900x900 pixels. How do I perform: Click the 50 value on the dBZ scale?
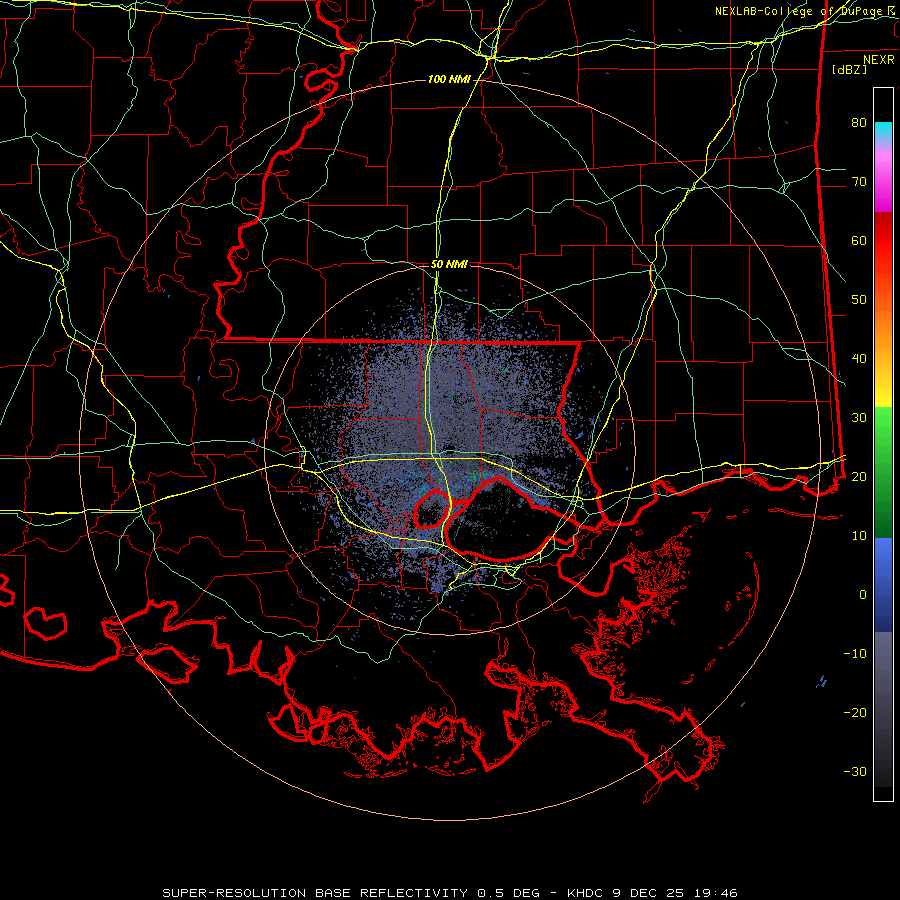point(859,300)
